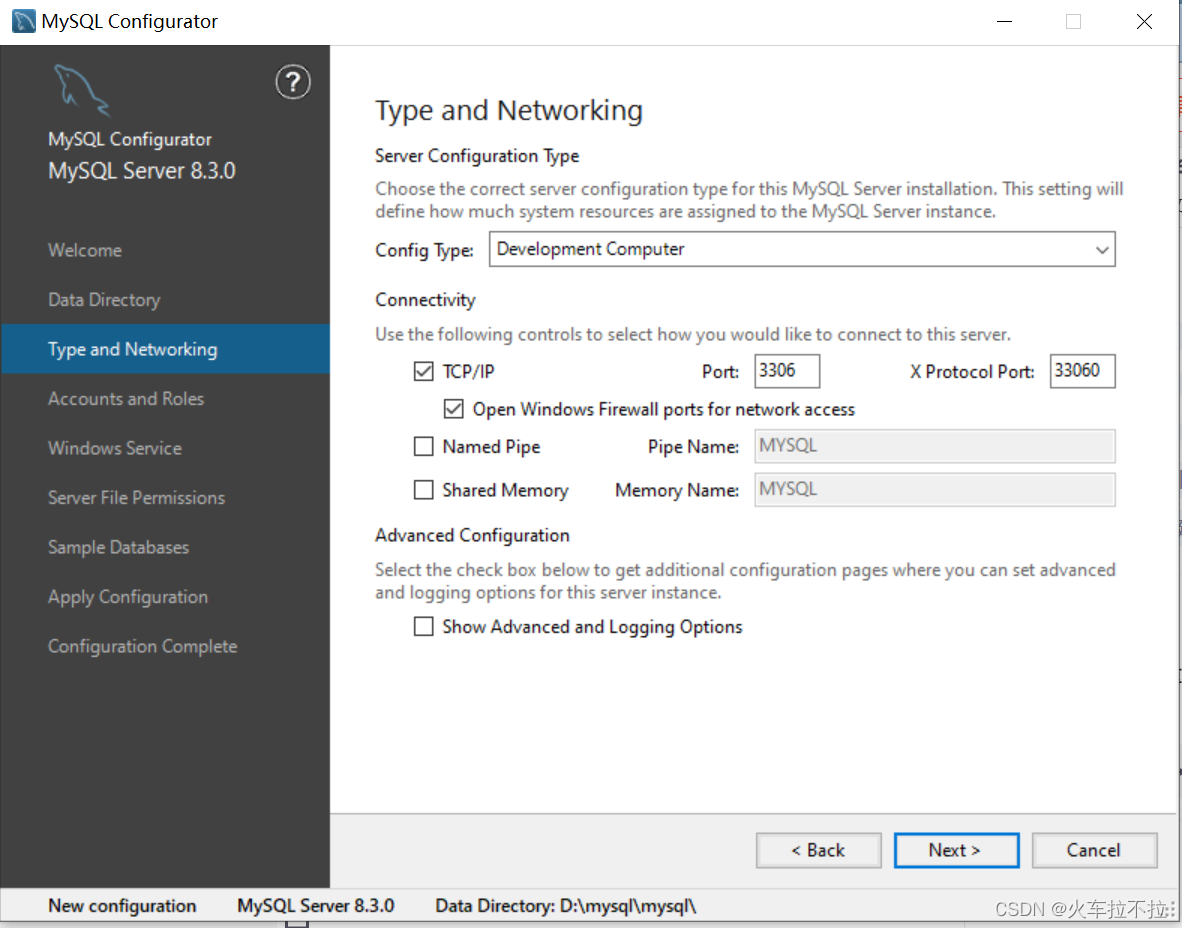Open the Configuration Complete step
This screenshot has height=928, width=1182.
(x=142, y=647)
